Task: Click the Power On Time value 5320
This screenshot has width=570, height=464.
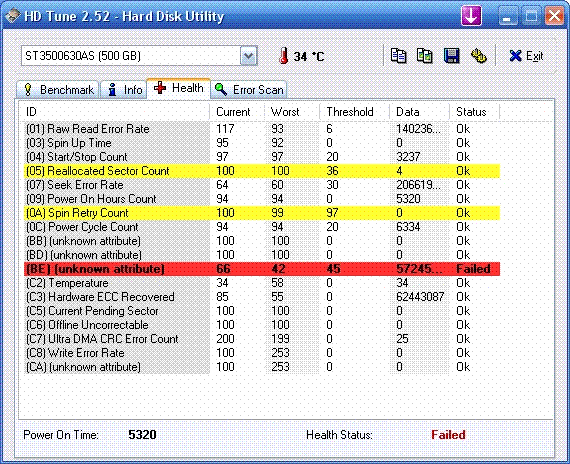Action: (142, 435)
